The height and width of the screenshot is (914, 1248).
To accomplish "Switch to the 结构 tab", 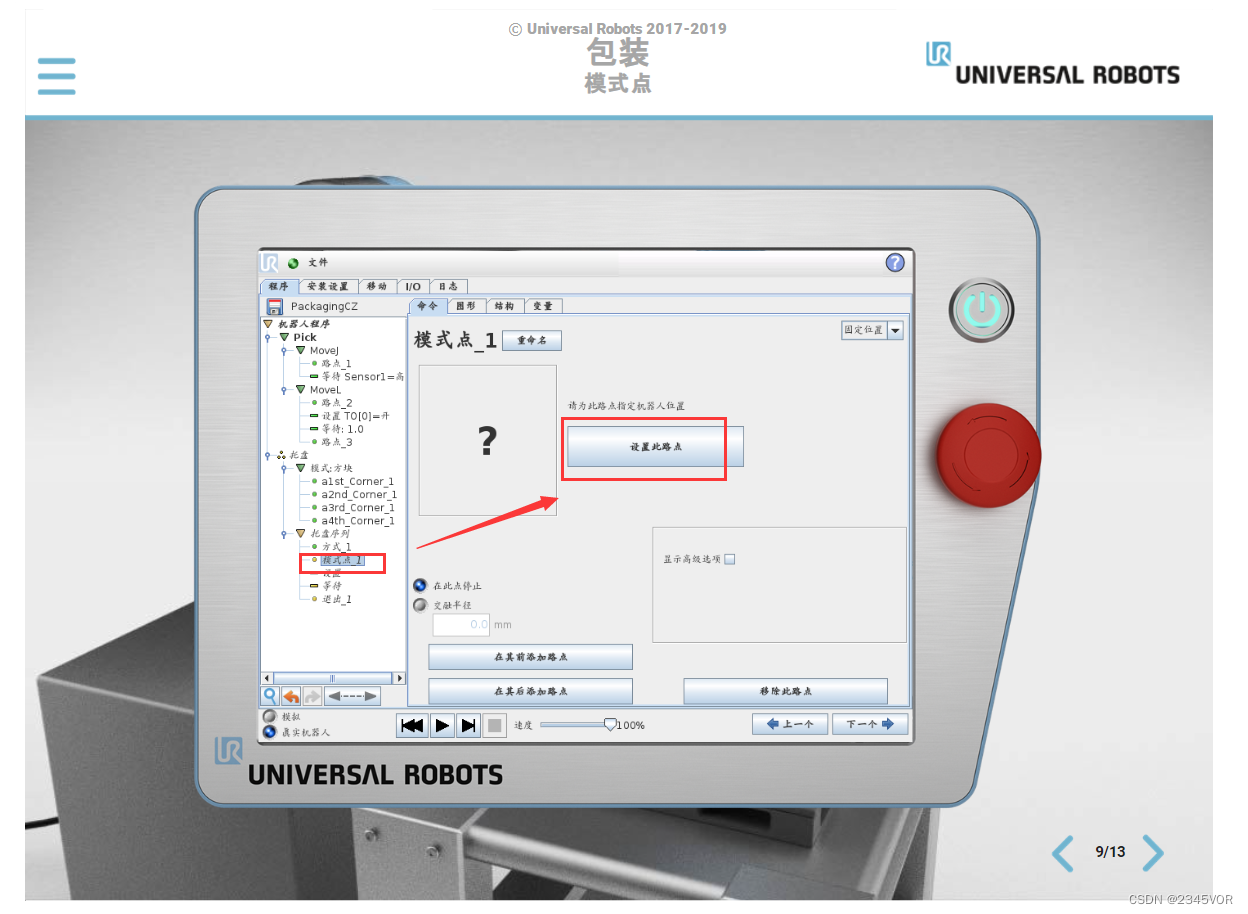I will coord(504,306).
